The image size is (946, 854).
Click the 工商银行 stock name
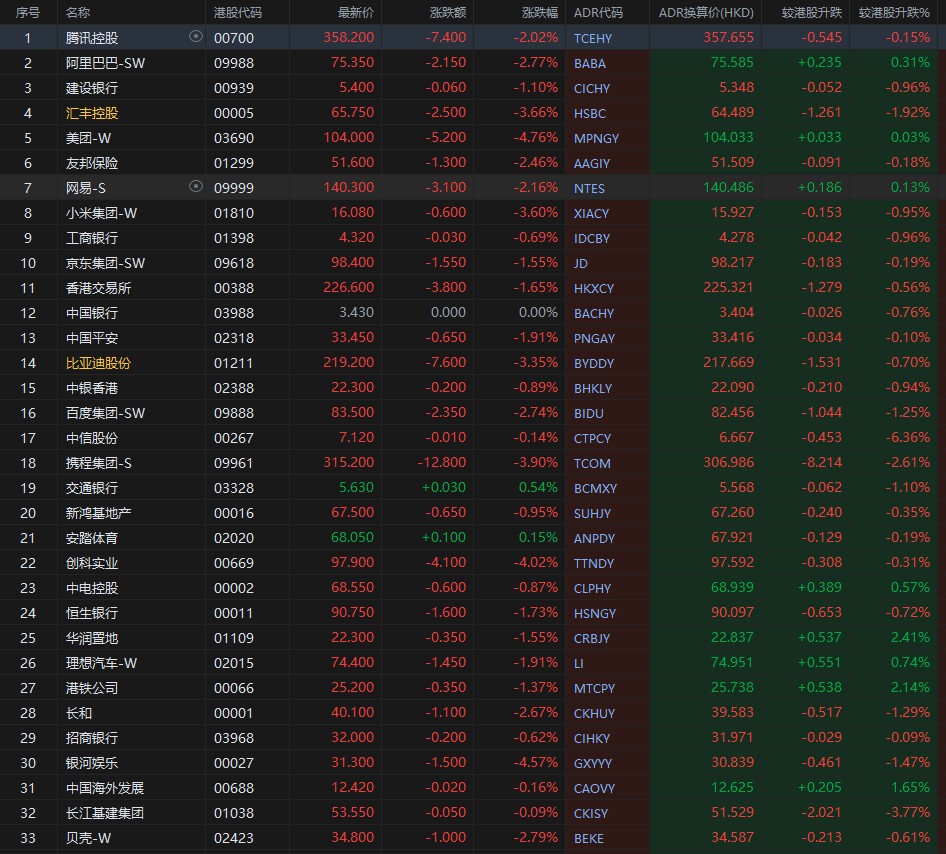pos(92,238)
